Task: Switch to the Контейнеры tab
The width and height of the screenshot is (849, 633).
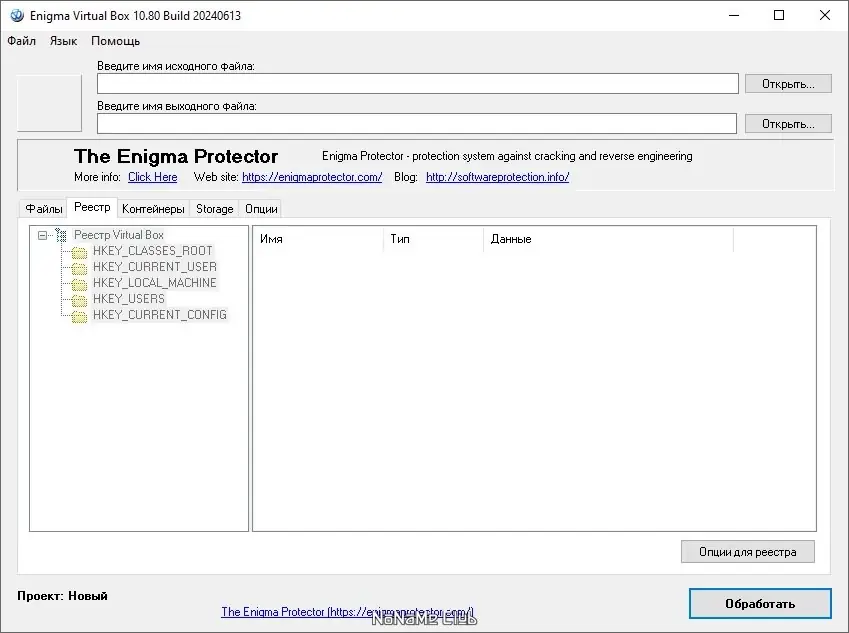Action: (153, 209)
